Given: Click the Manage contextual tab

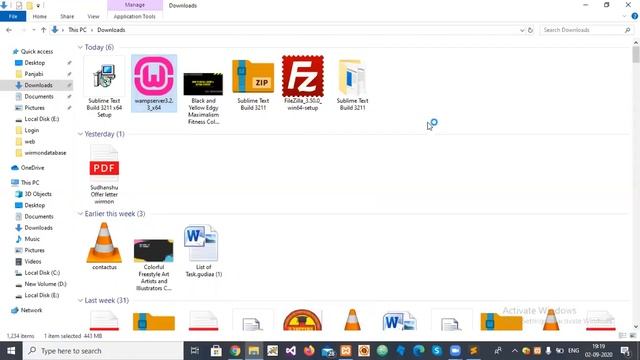Looking at the screenshot, I should [135, 5].
